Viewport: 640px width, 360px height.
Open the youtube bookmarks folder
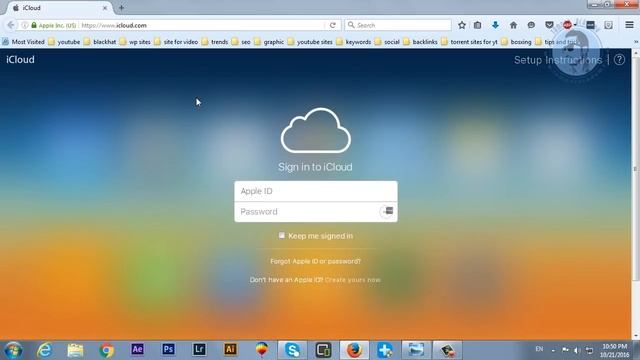tap(64, 42)
